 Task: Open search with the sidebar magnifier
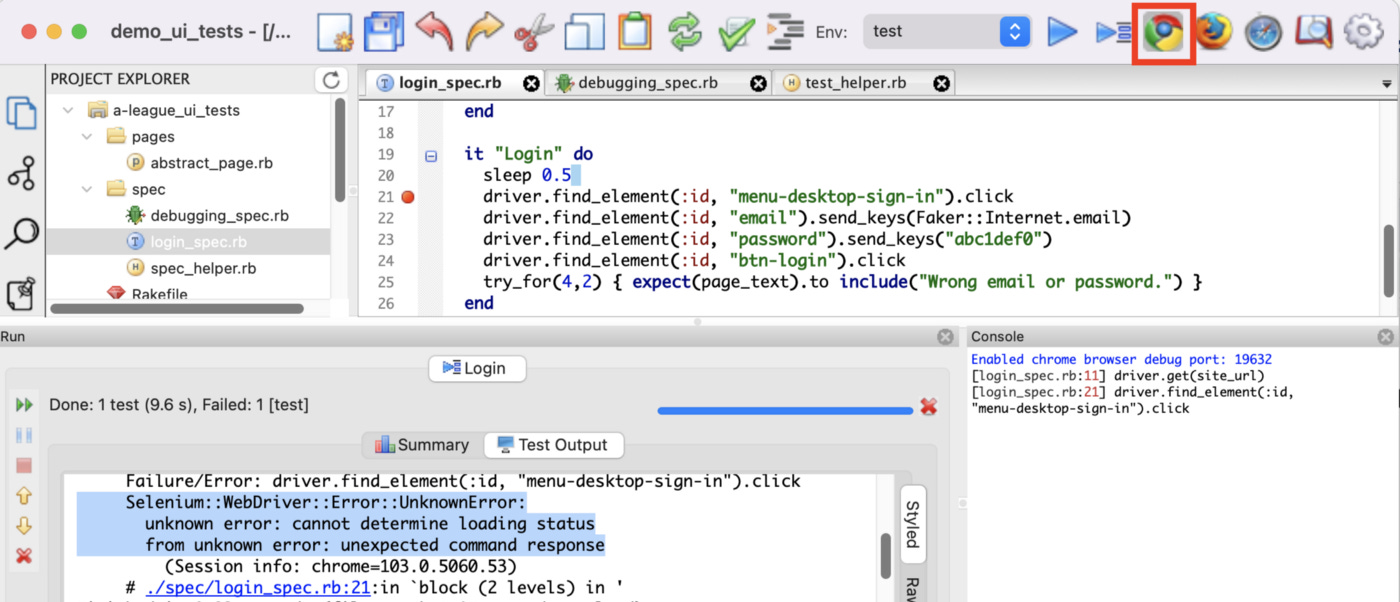pyautogui.click(x=22, y=233)
